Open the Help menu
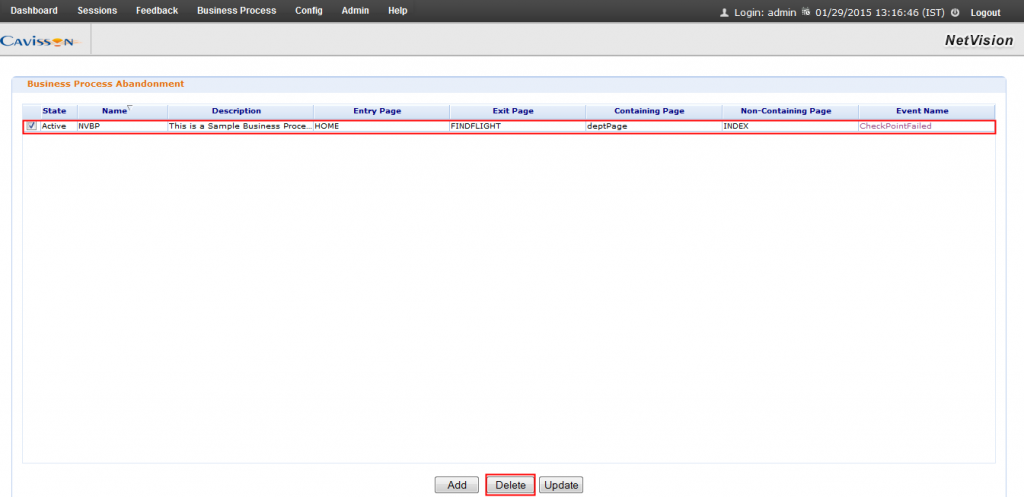Viewport: 1024px width, 497px height. click(398, 11)
